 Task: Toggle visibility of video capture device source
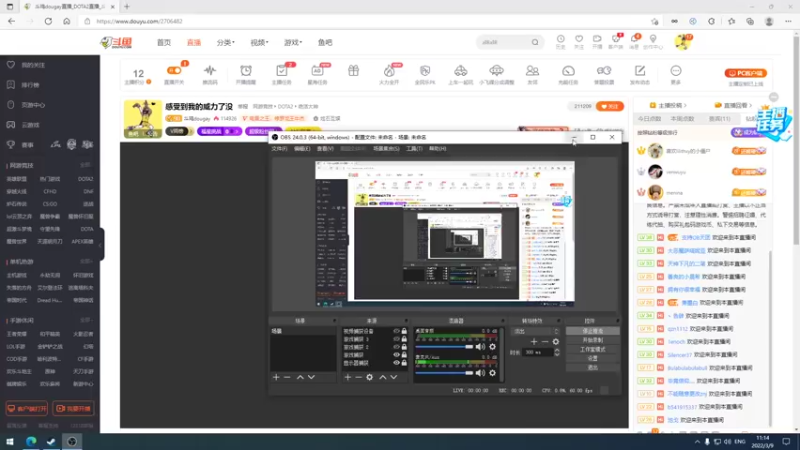(x=396, y=331)
